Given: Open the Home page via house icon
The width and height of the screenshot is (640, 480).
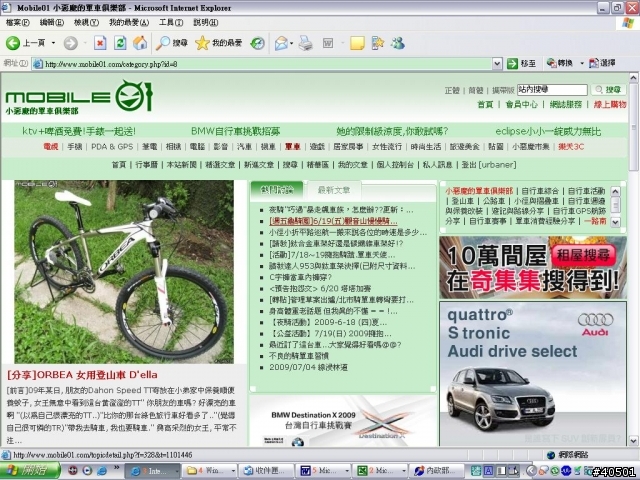Looking at the screenshot, I should coord(140,43).
